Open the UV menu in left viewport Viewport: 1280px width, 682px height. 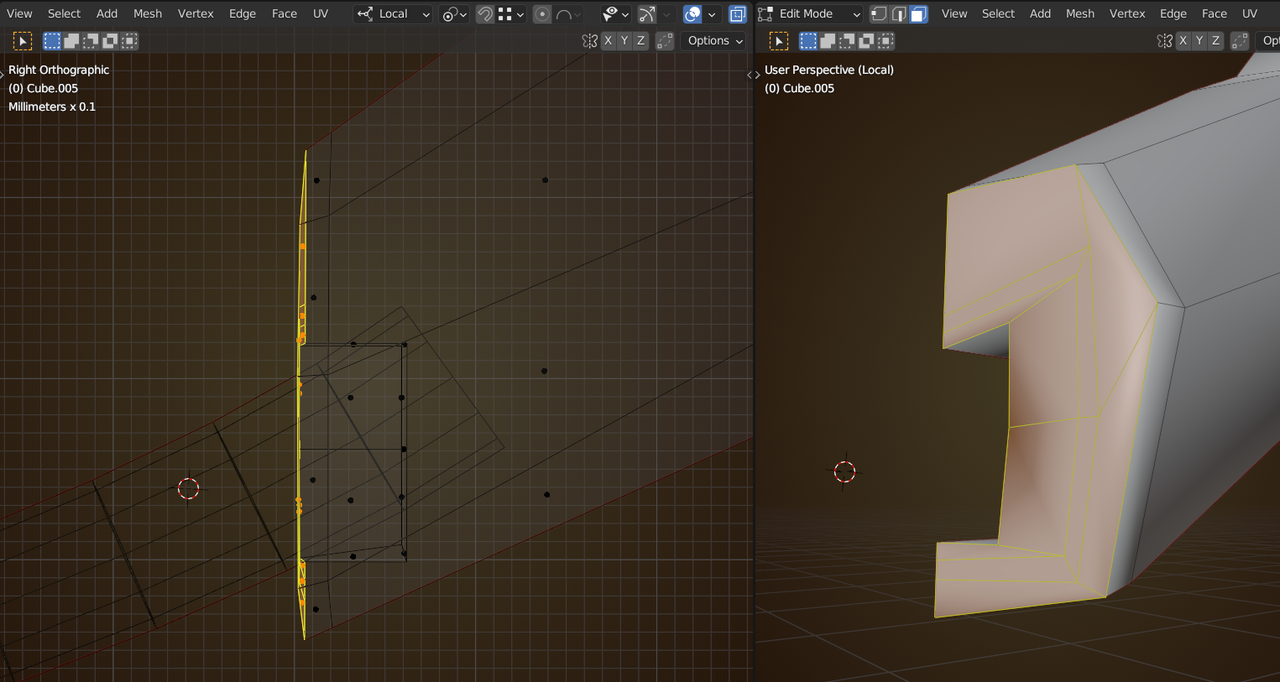(320, 14)
